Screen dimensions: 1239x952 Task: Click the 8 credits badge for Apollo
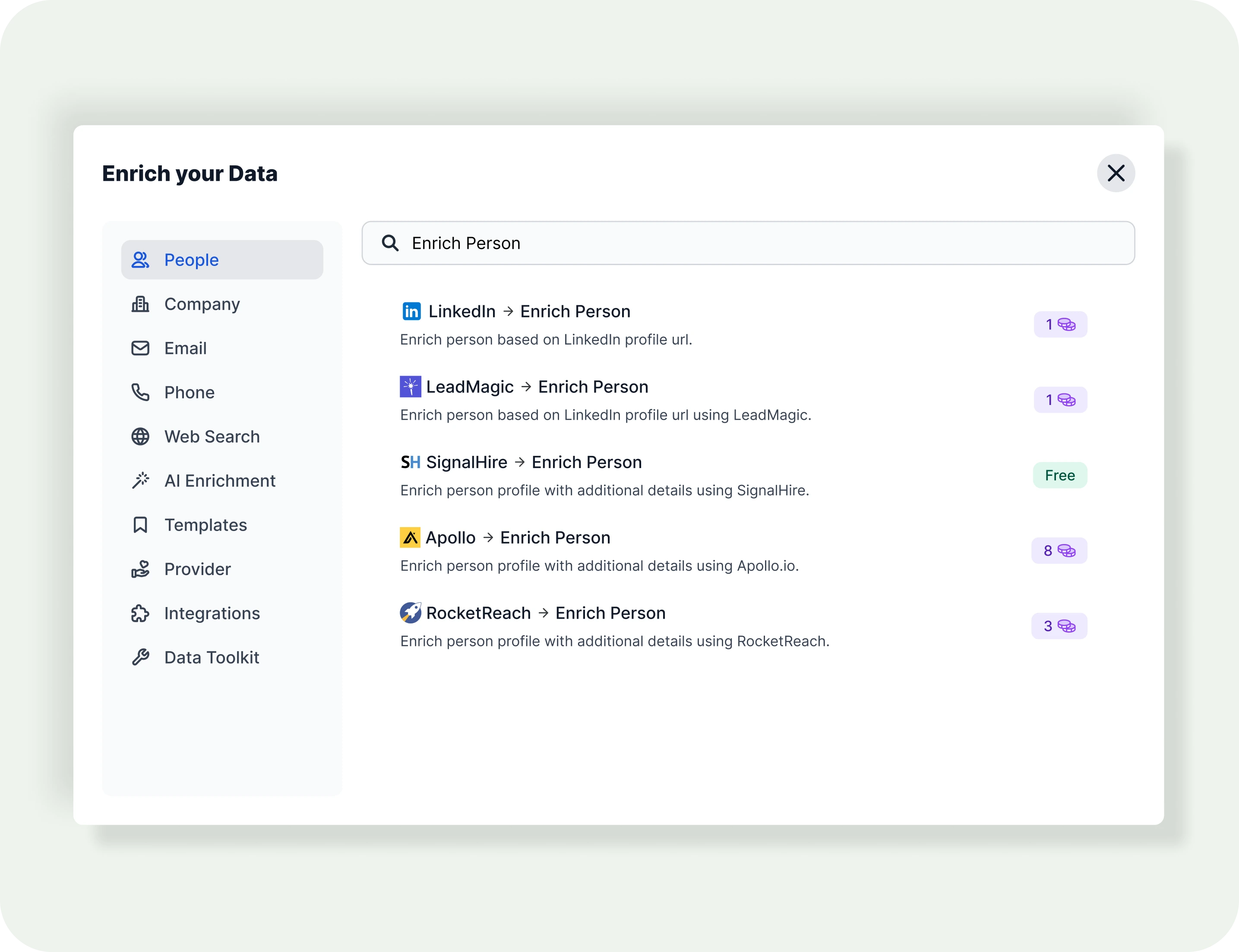[1058, 551]
